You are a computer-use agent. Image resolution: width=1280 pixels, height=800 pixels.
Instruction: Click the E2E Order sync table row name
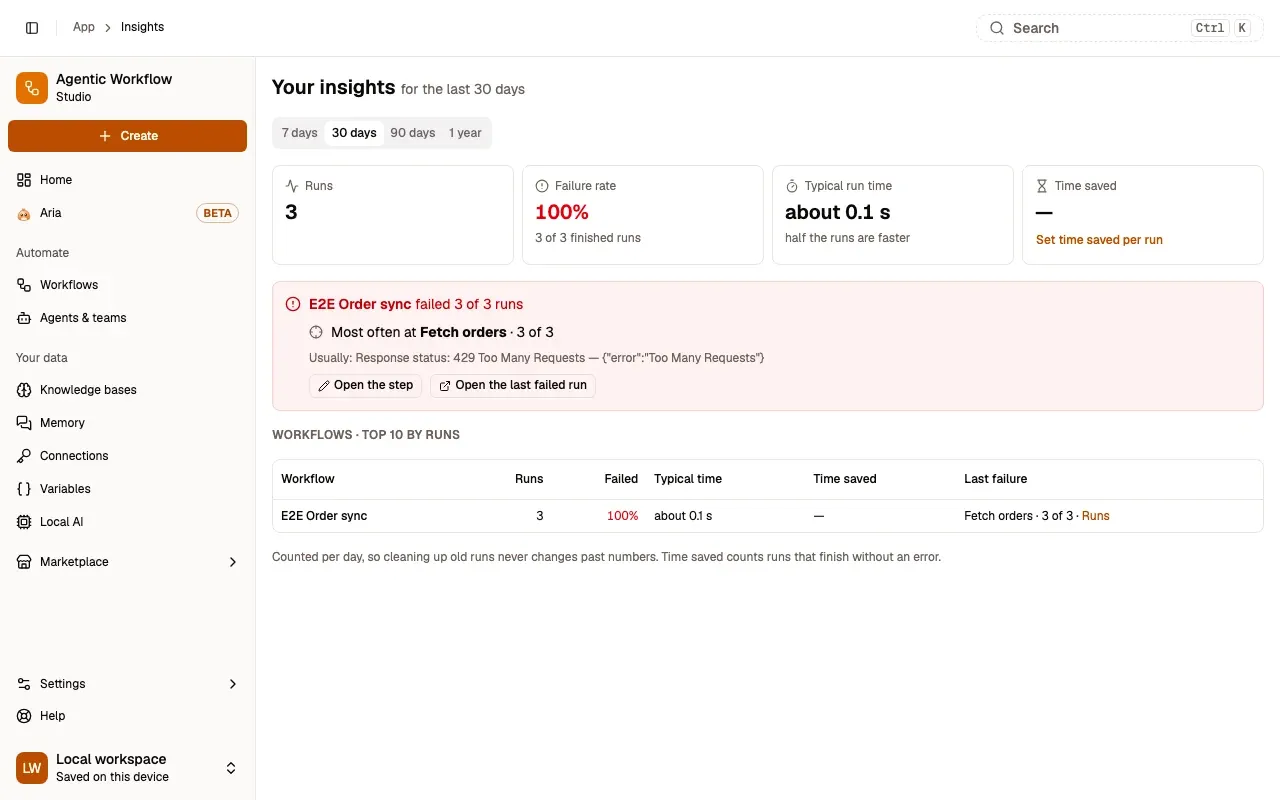pos(324,516)
